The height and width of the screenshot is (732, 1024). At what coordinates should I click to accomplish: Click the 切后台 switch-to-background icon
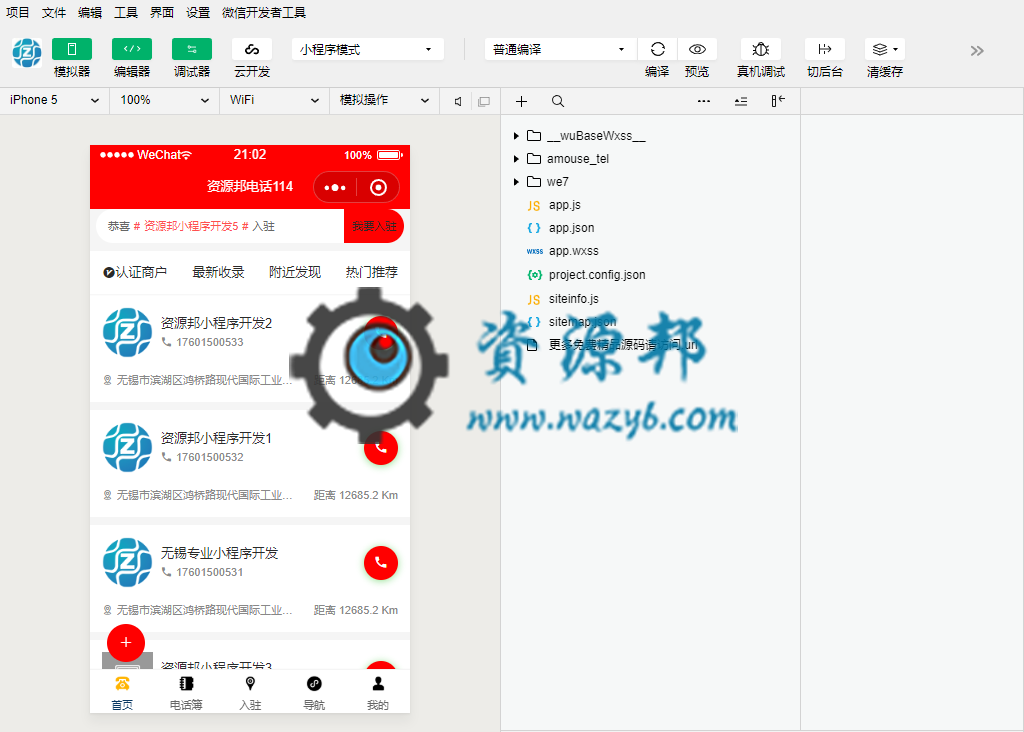pos(825,49)
